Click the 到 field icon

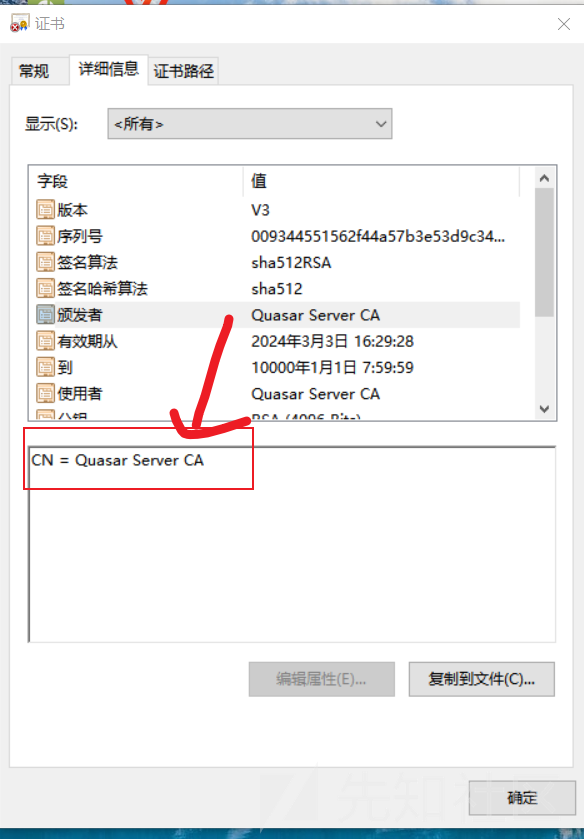(45, 367)
